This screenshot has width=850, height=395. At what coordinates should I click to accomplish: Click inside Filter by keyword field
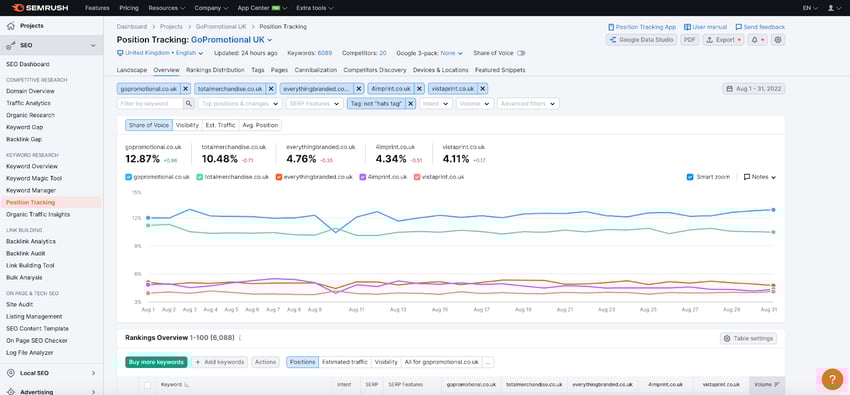coord(150,103)
